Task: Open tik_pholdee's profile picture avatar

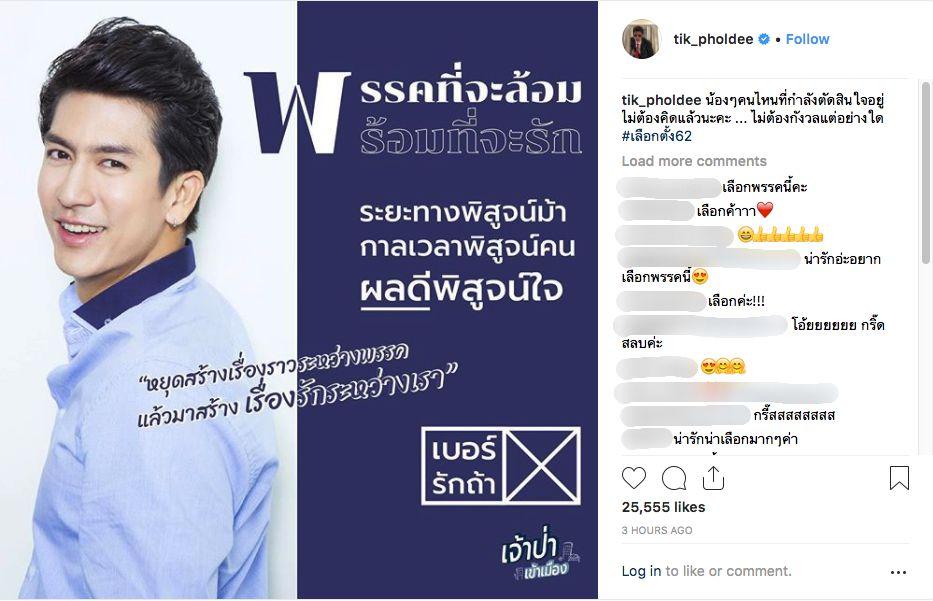Action: pos(641,40)
